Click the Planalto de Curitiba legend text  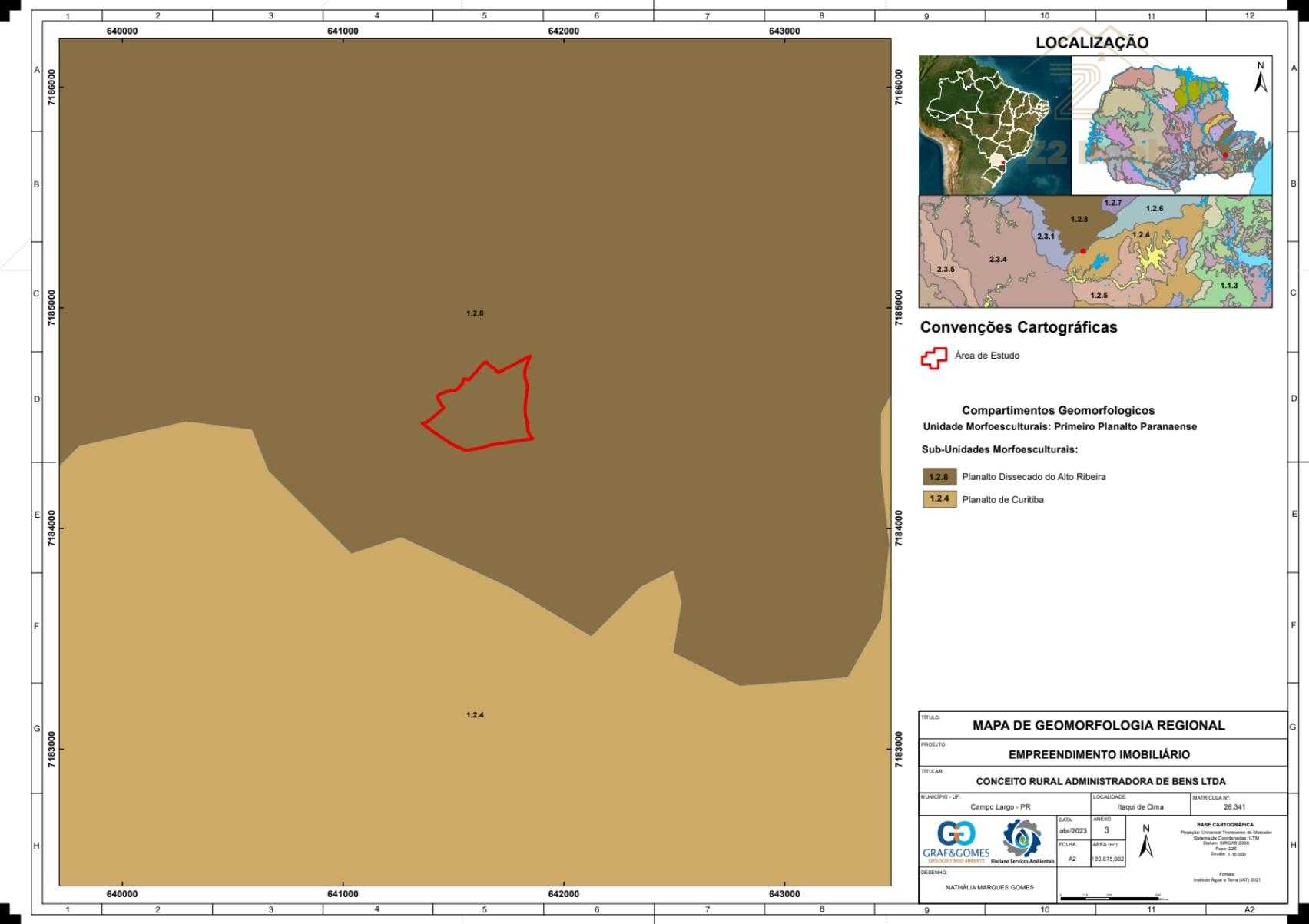1002,500
